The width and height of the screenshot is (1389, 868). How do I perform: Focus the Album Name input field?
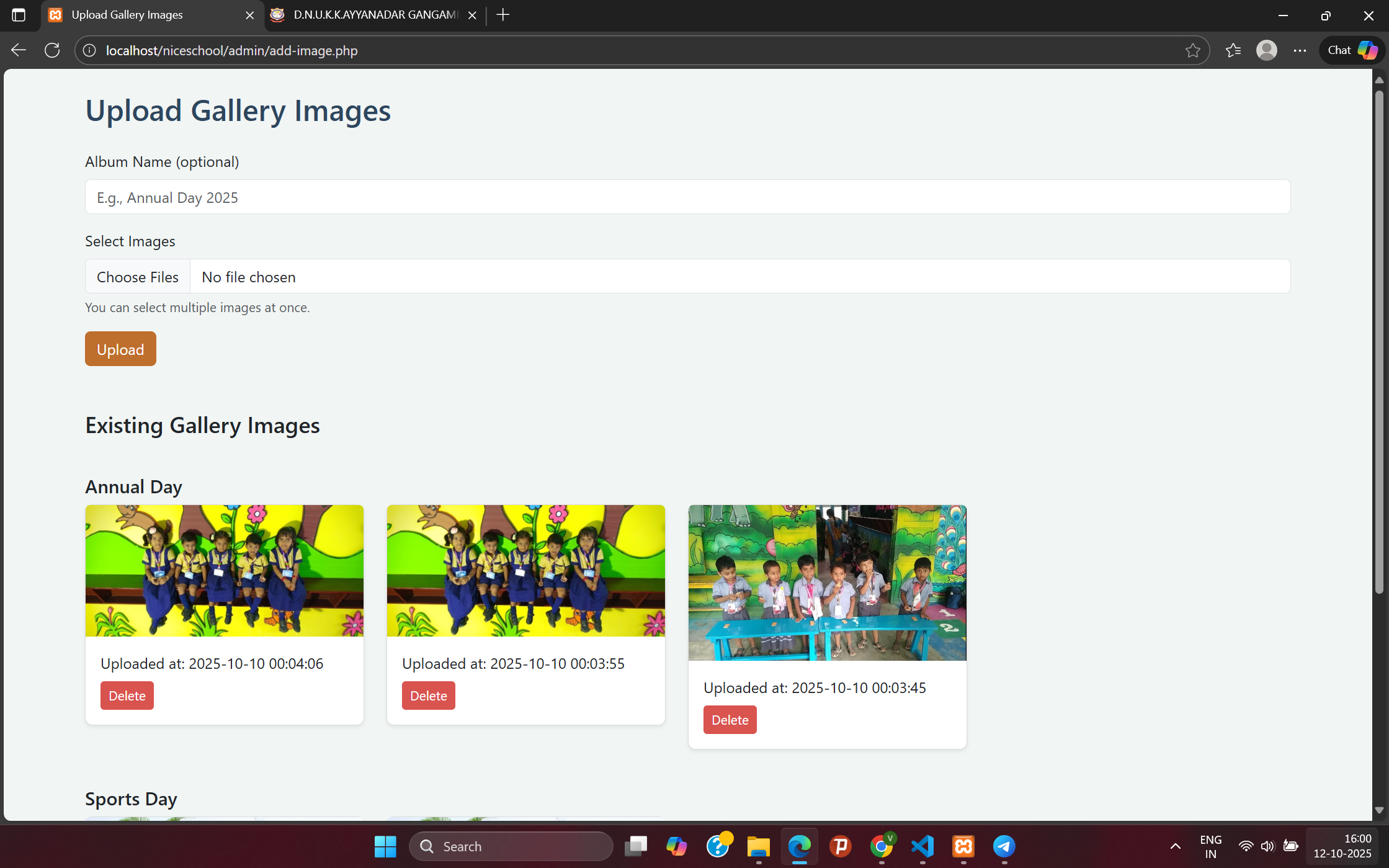(x=687, y=197)
